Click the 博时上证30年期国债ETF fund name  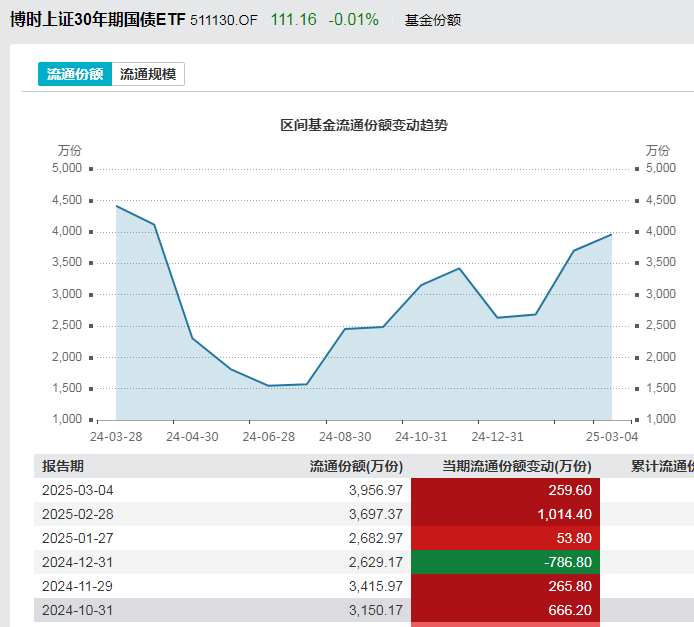pos(97,19)
